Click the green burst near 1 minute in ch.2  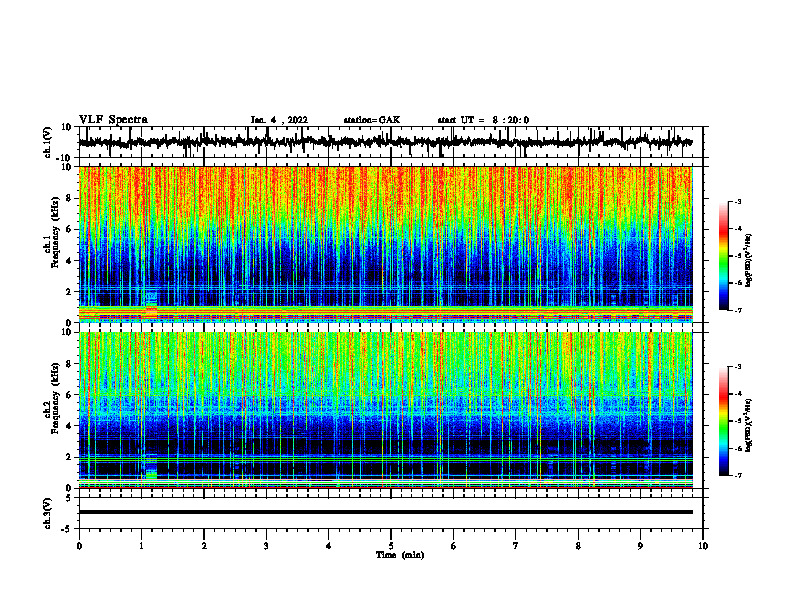tap(151, 473)
